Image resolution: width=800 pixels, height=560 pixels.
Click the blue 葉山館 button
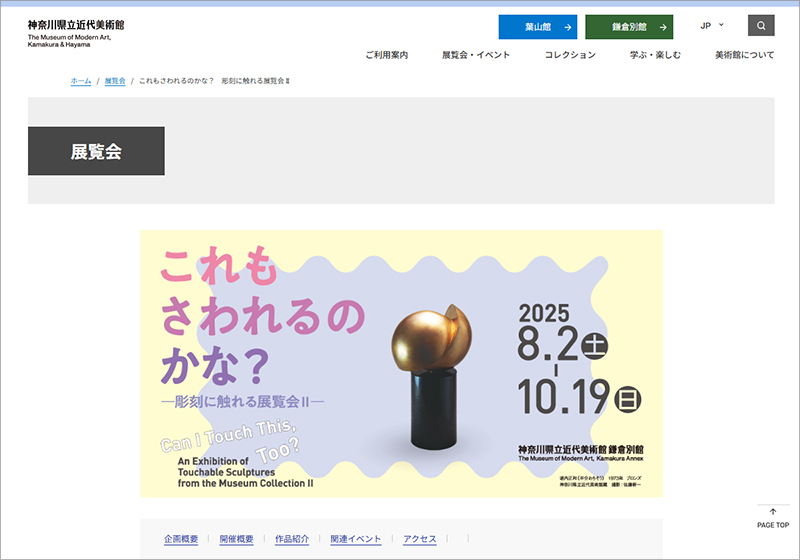tap(537, 27)
